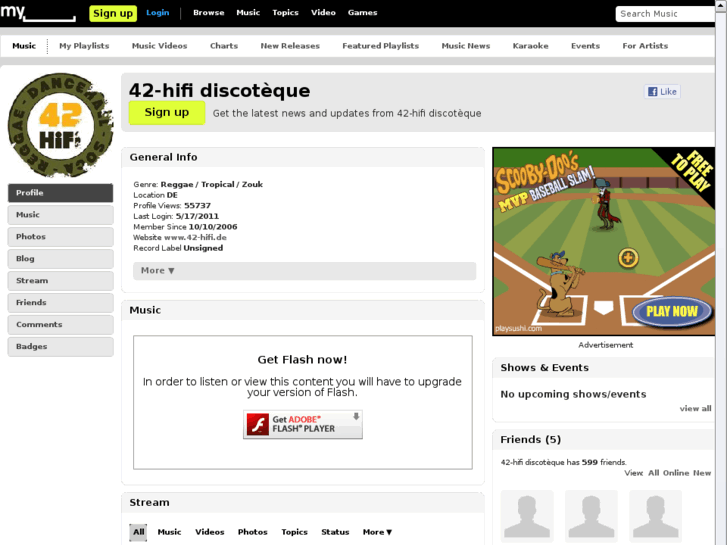Go to My Playlists
The width and height of the screenshot is (727, 545).
pyautogui.click(x=84, y=46)
